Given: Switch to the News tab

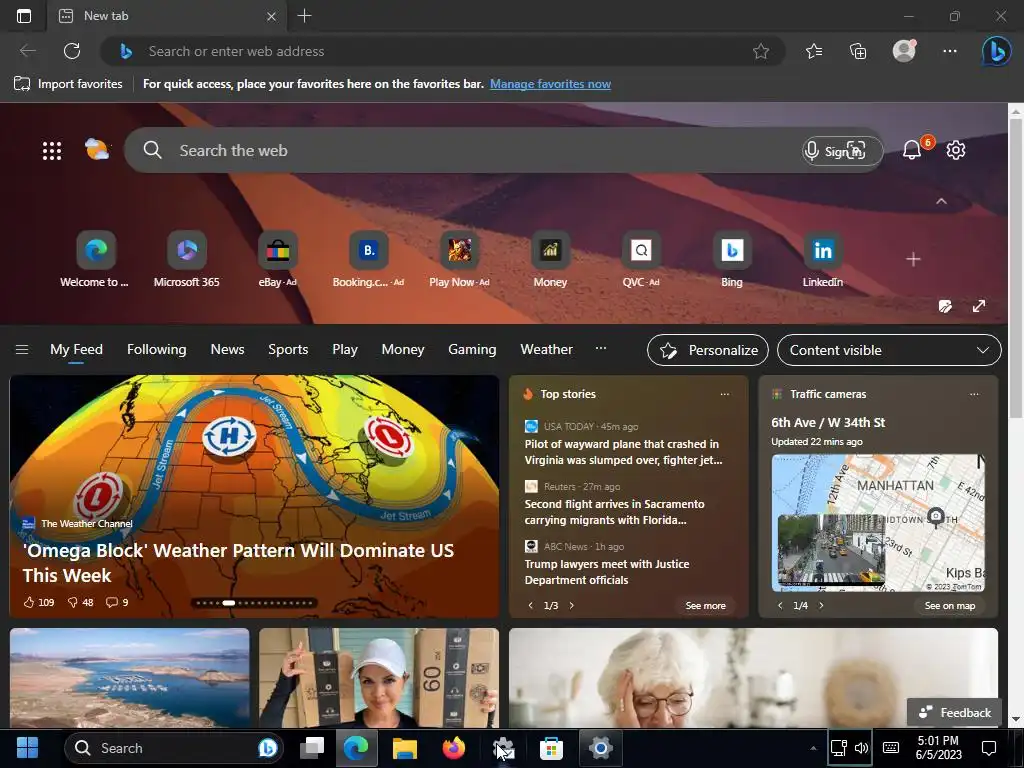Looking at the screenshot, I should coord(227,349).
